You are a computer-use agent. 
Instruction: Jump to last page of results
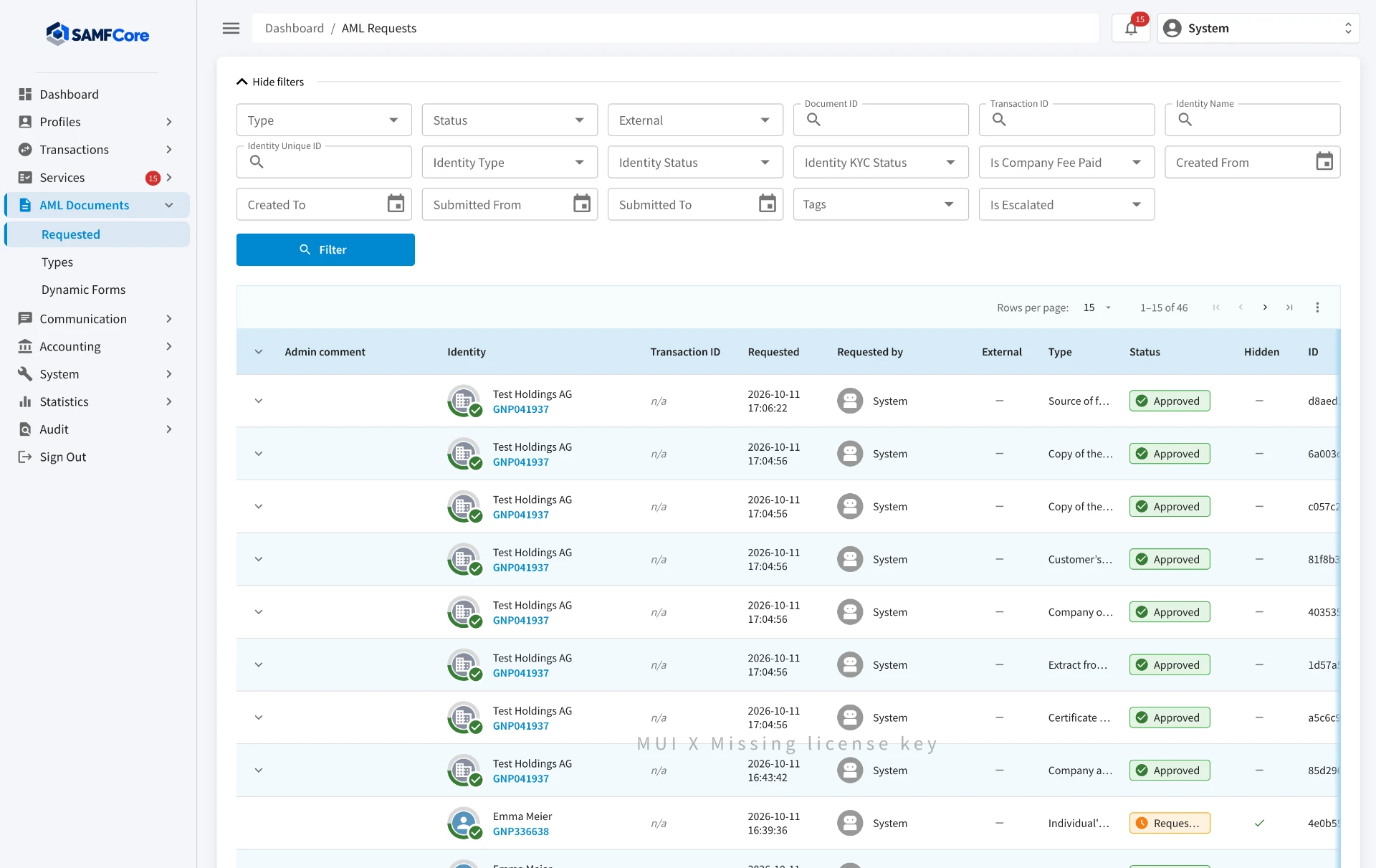(x=1289, y=307)
